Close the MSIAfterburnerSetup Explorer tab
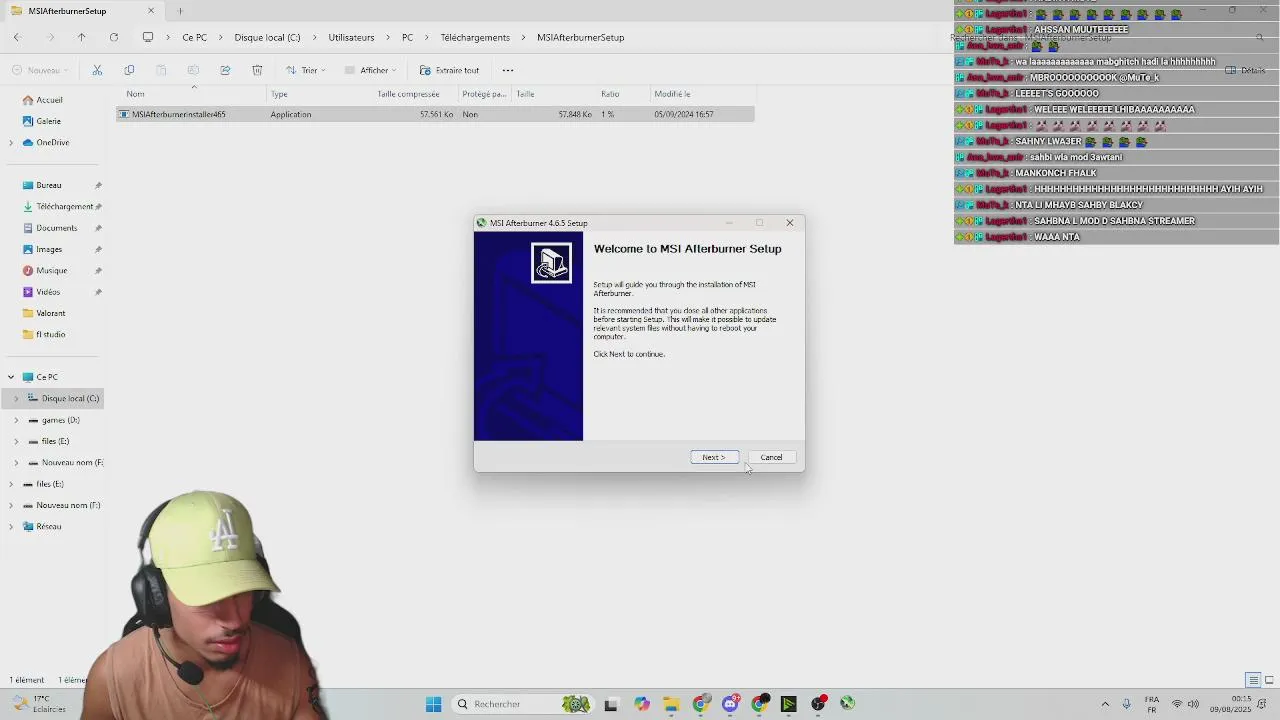 151,11
